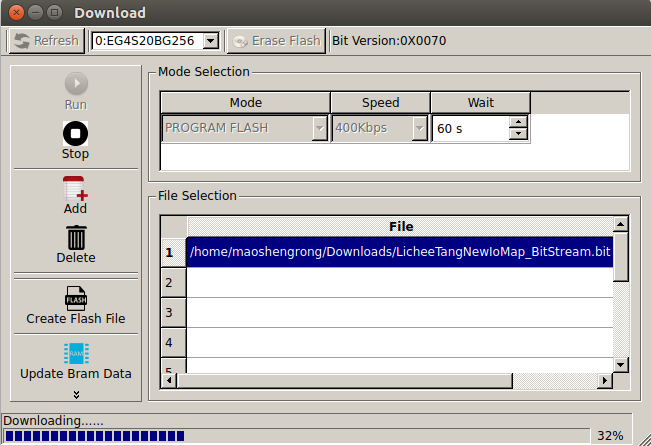Click the Create Flash File icon
The image size is (651, 446).
tap(75, 298)
